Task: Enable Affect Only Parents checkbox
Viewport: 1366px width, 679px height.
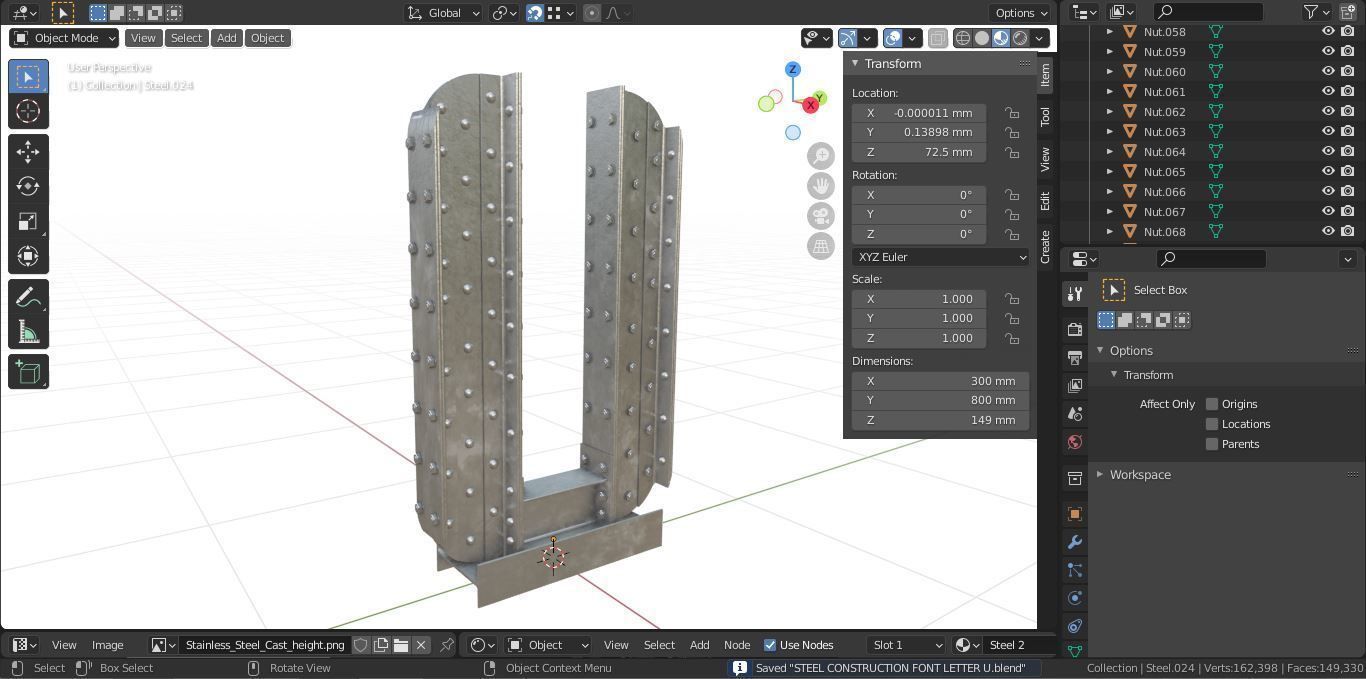Action: pos(1212,444)
